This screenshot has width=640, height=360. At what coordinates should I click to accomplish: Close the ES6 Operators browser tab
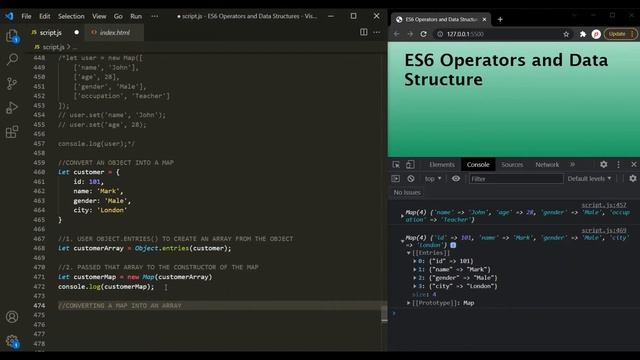pyautogui.click(x=484, y=20)
